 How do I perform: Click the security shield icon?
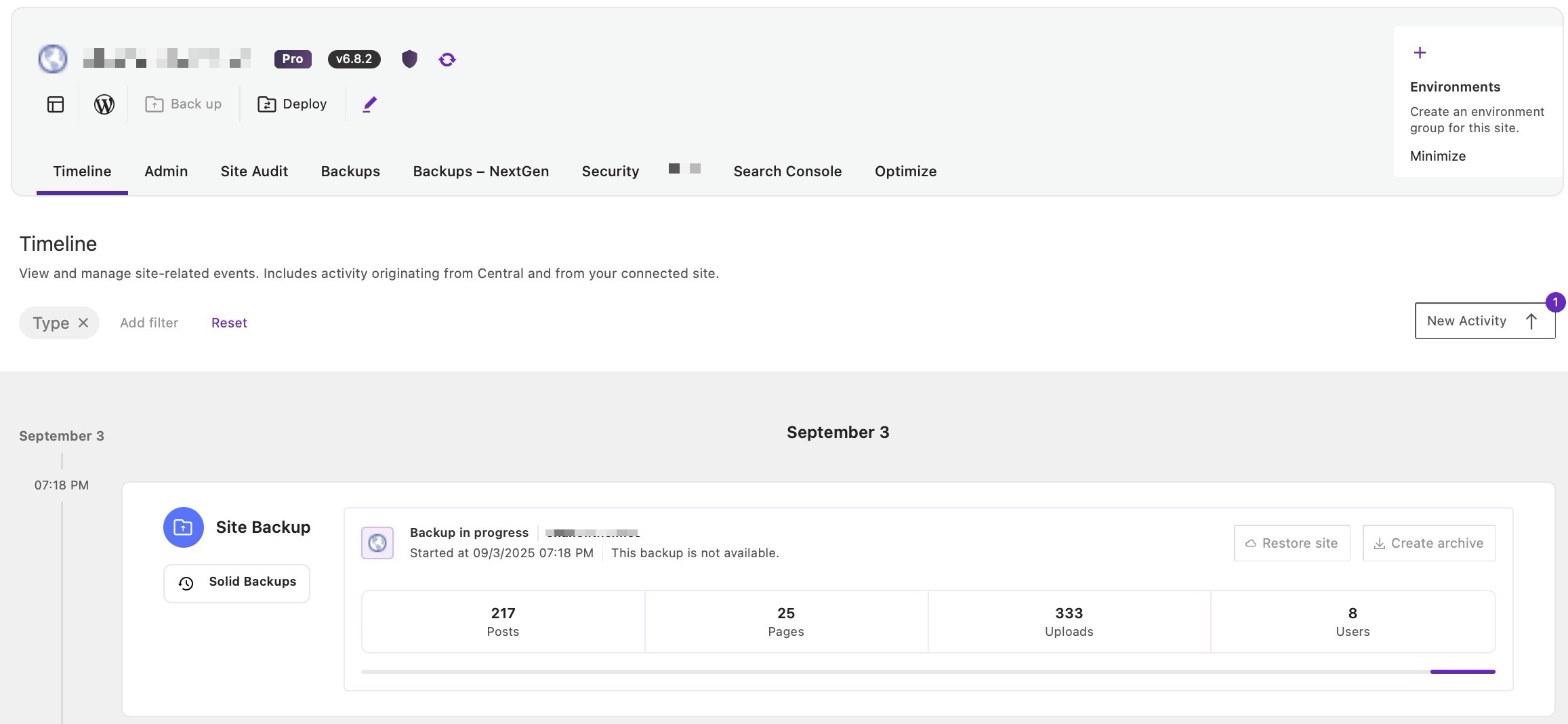(409, 59)
